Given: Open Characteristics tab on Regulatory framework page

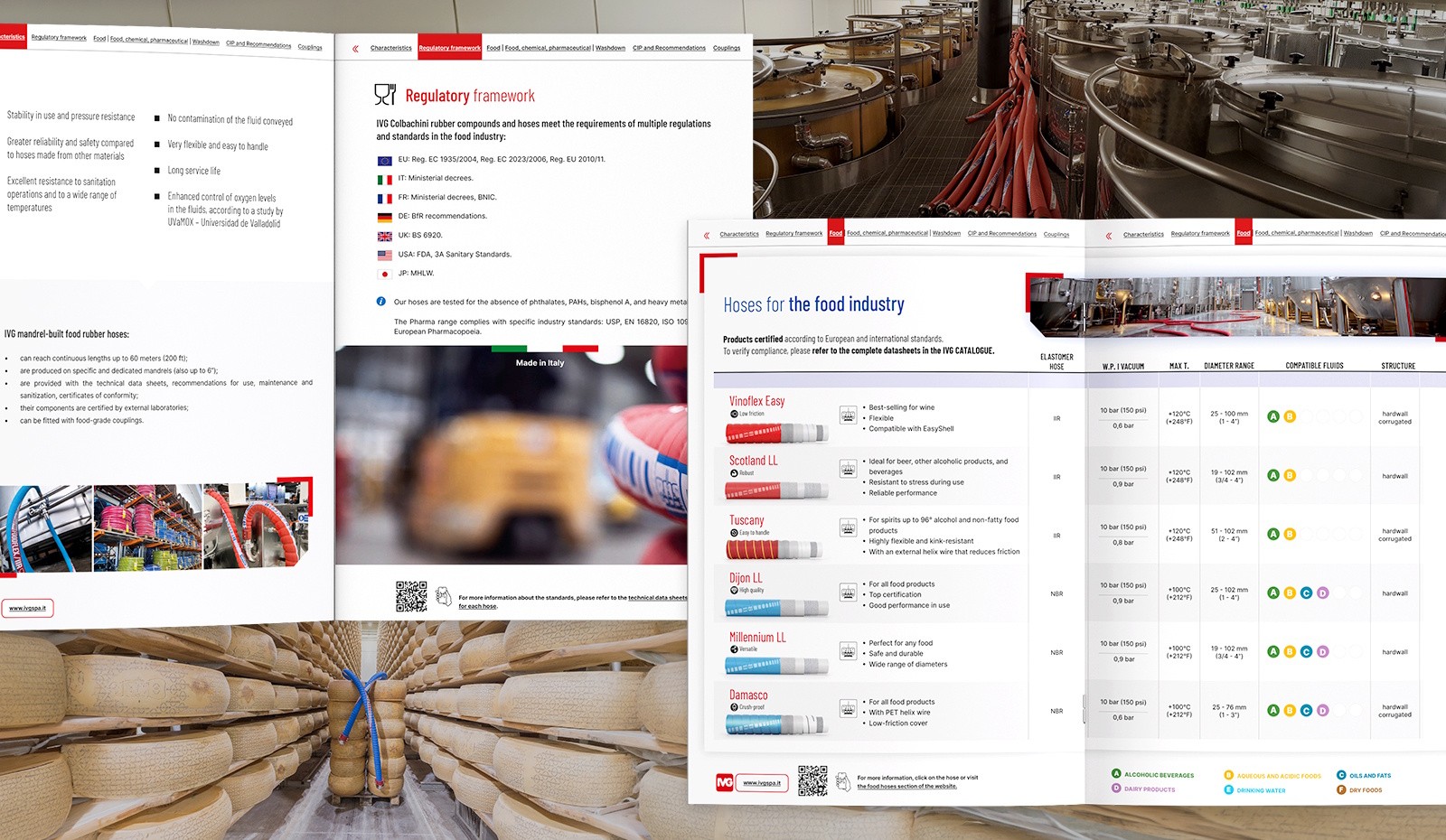Looking at the screenshot, I should [390, 48].
